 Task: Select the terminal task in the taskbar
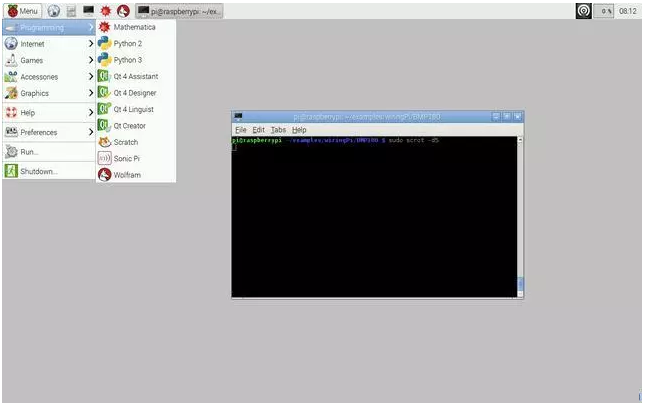tap(180, 10)
